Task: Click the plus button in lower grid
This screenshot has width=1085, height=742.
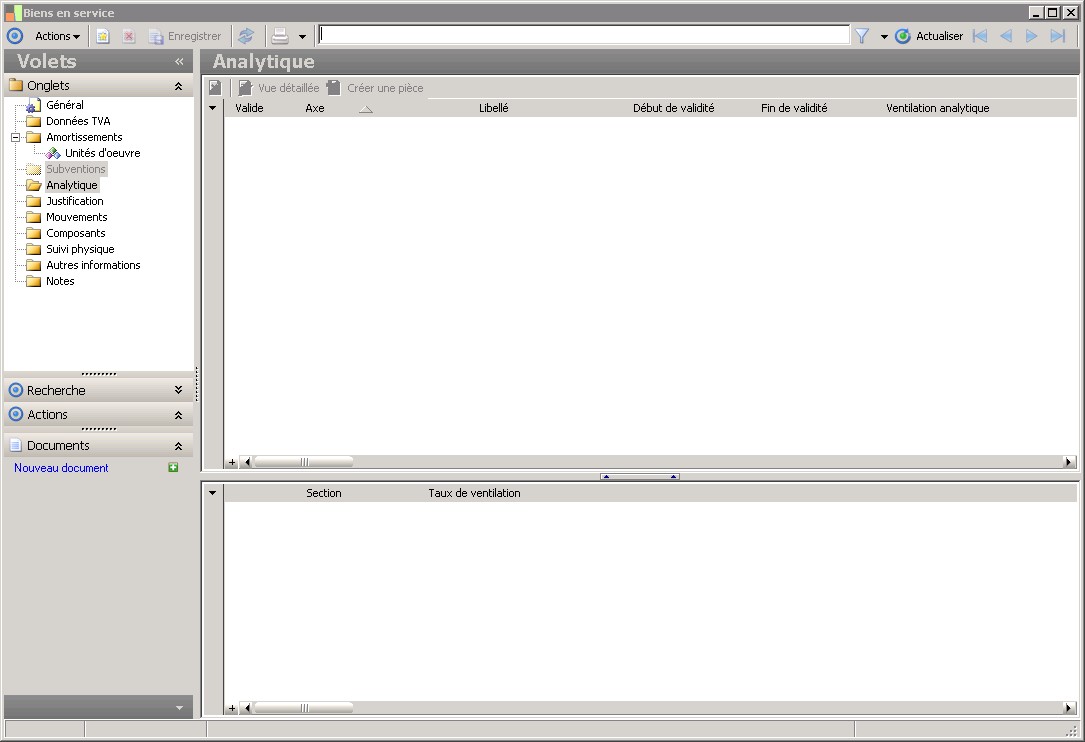Action: click(x=232, y=707)
